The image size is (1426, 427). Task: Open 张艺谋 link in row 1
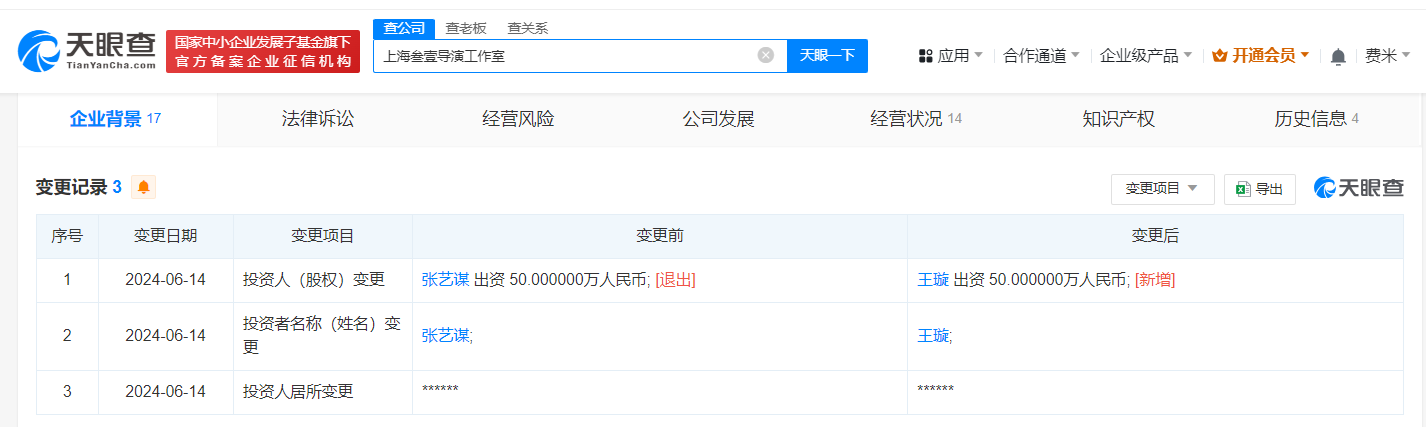[x=445, y=280]
